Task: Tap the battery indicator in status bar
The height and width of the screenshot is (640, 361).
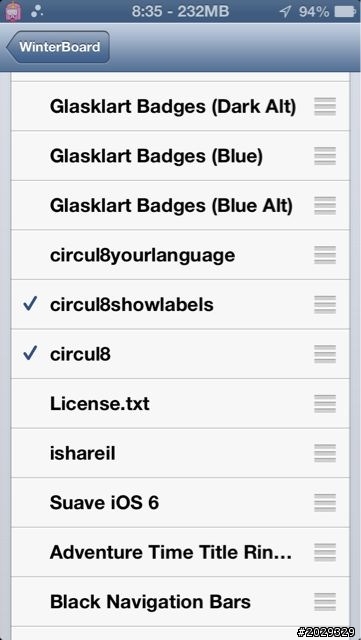Action: pyautogui.click(x=345, y=11)
